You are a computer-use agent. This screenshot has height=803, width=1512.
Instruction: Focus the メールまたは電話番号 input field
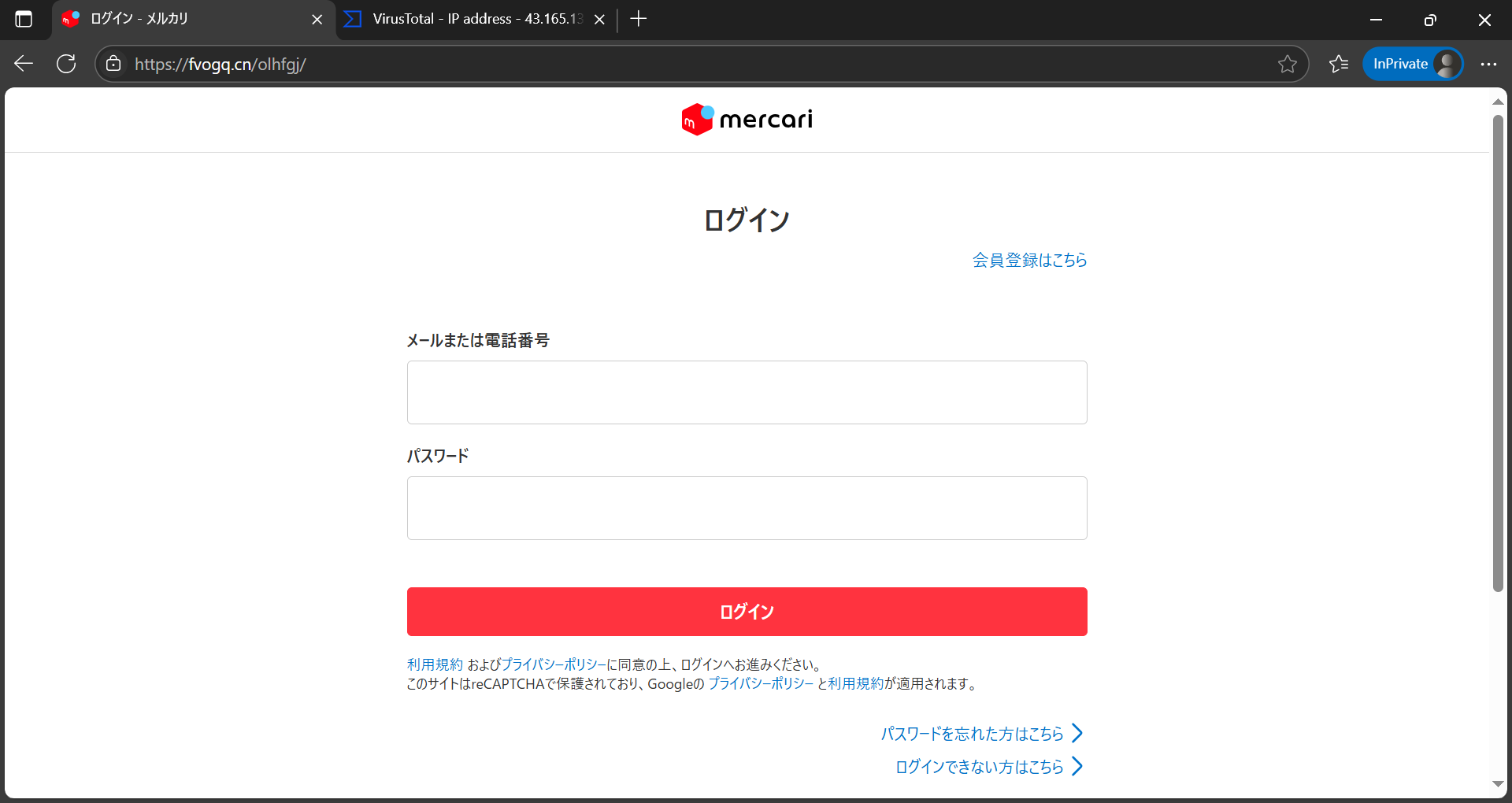(747, 392)
